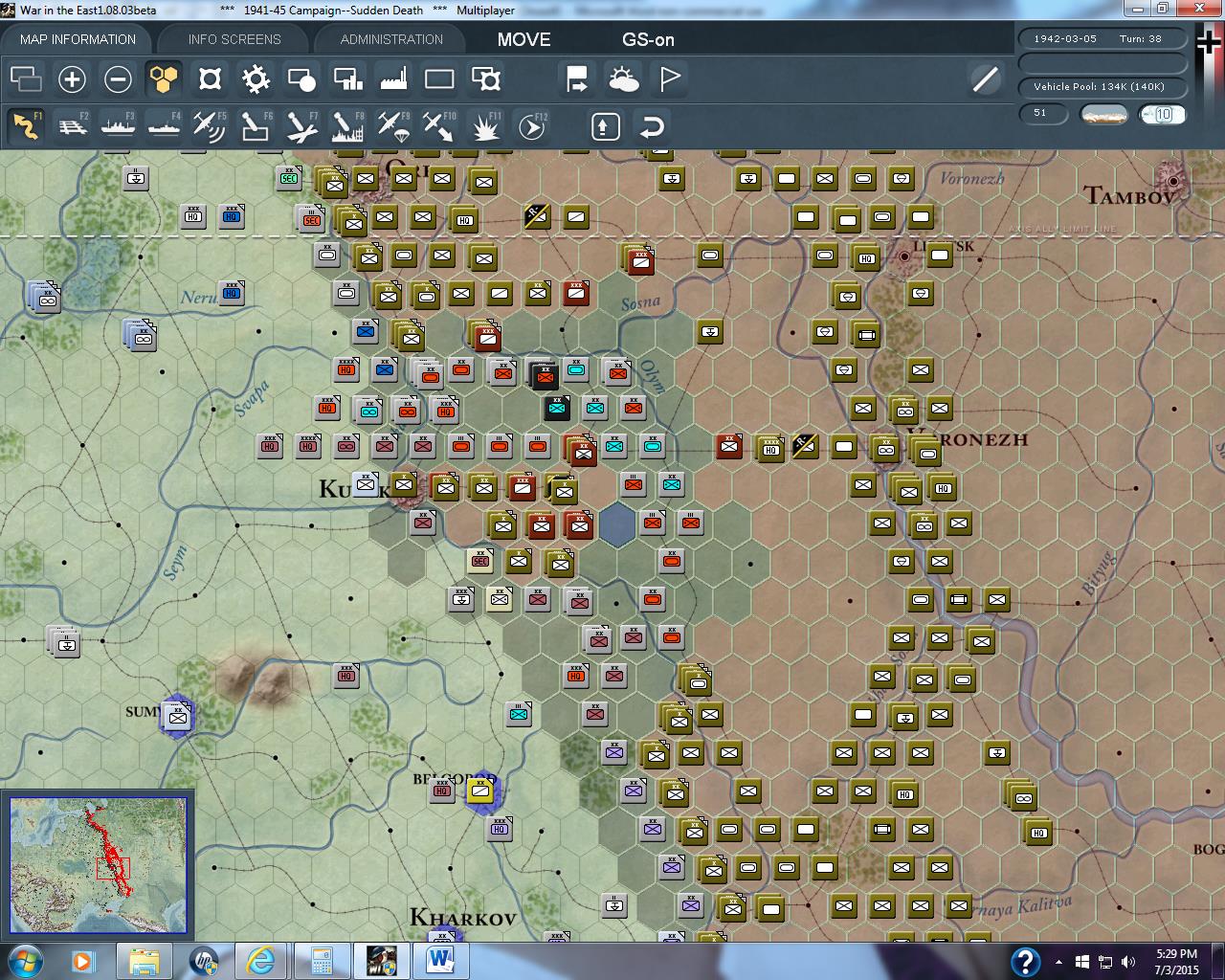Select the F10 air transfer mode
This screenshot has height=980, width=1225.
(439, 126)
